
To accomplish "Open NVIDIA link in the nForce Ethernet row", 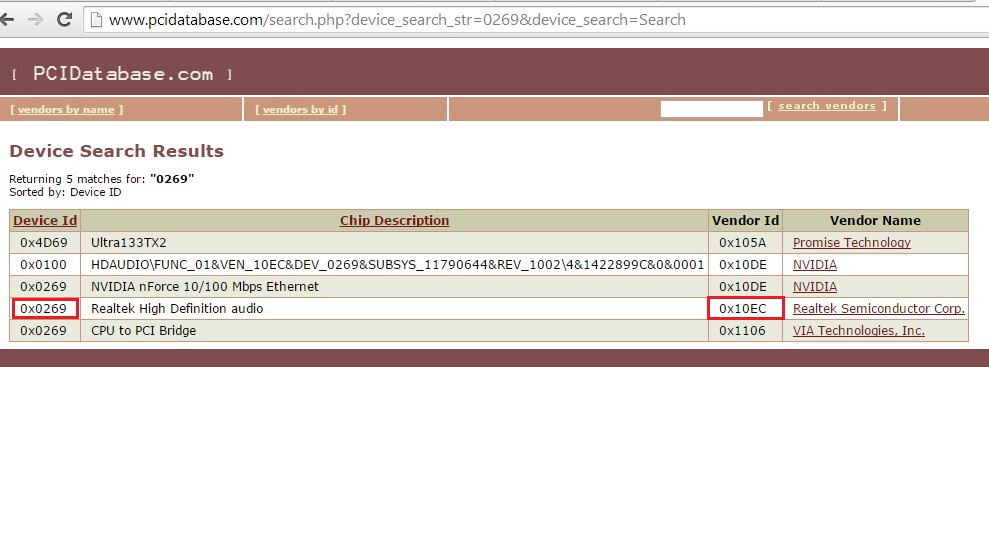I will [x=814, y=287].
